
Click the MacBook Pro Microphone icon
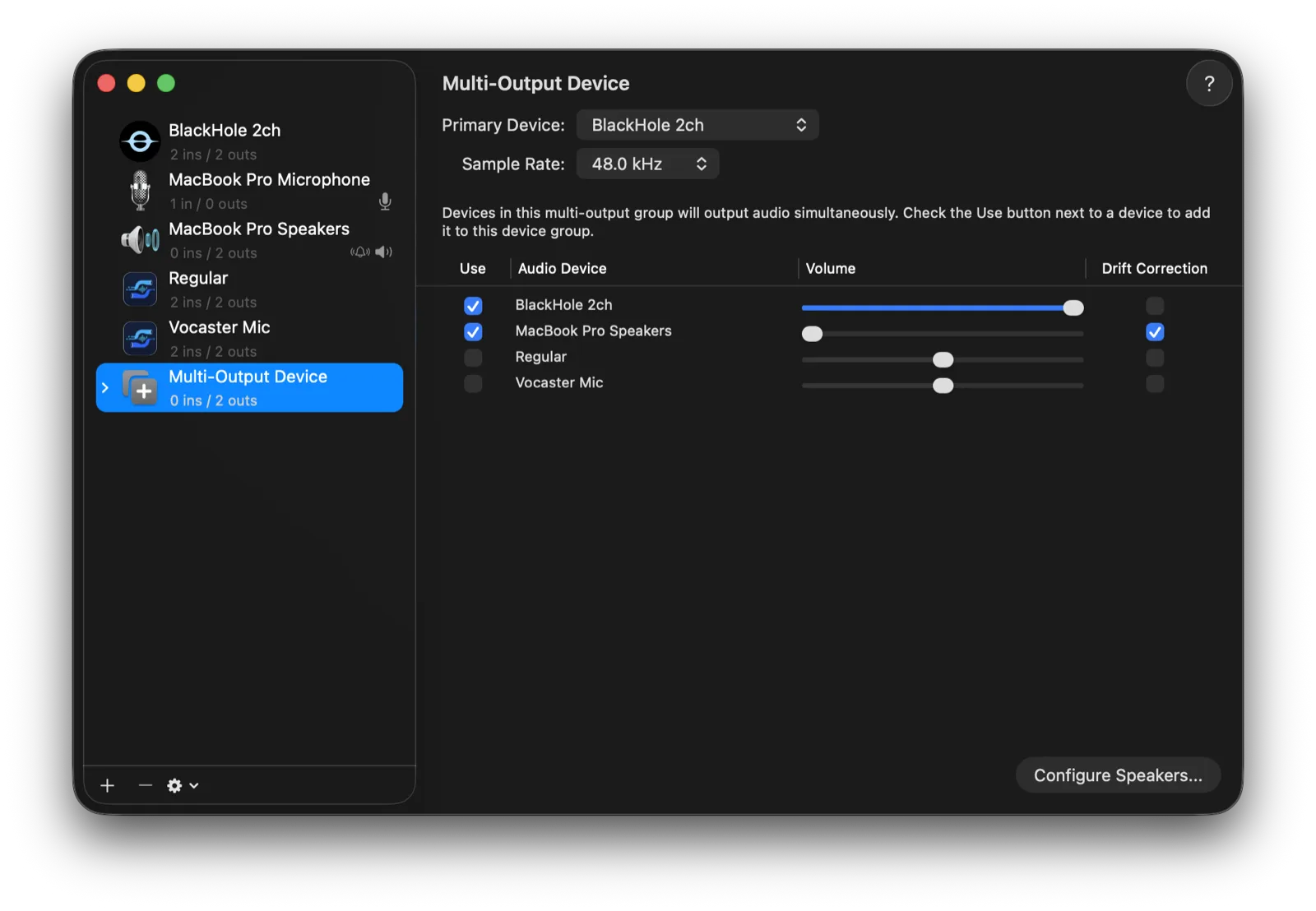tap(140, 191)
